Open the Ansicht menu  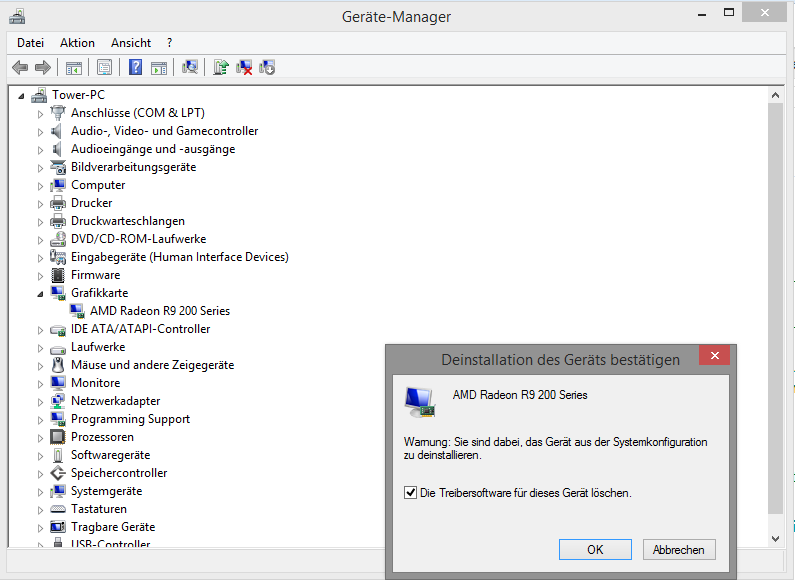coord(131,43)
